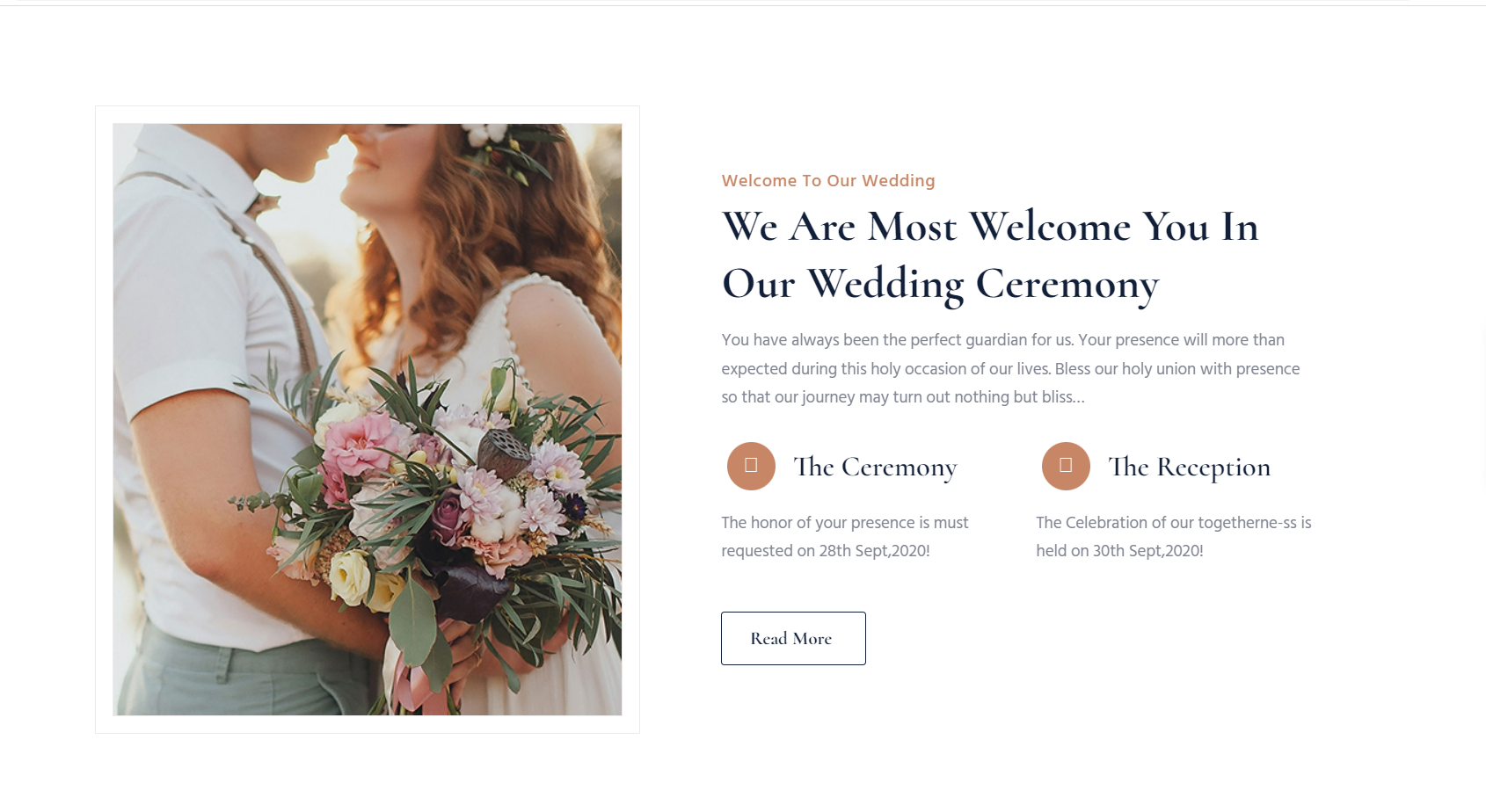Click the 28th Sept,2020 ceremony date text
This screenshot has width=1486, height=812.
[x=874, y=551]
